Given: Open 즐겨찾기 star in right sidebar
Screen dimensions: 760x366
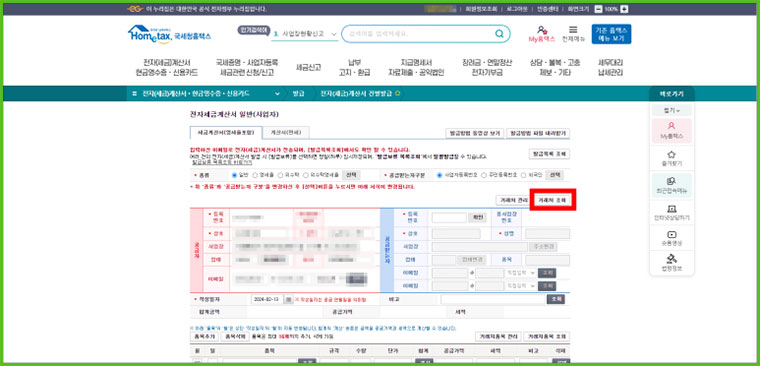Looking at the screenshot, I should tap(671, 159).
